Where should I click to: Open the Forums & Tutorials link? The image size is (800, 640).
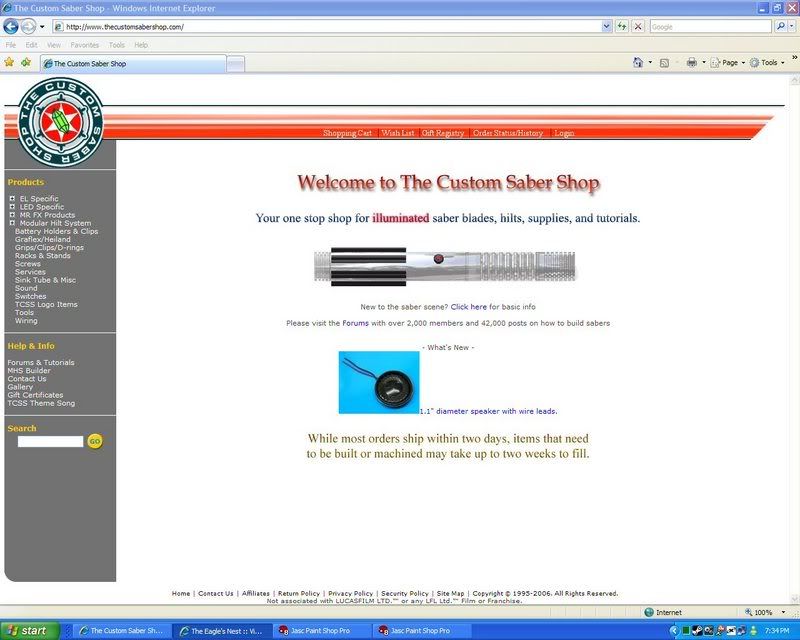click(41, 363)
